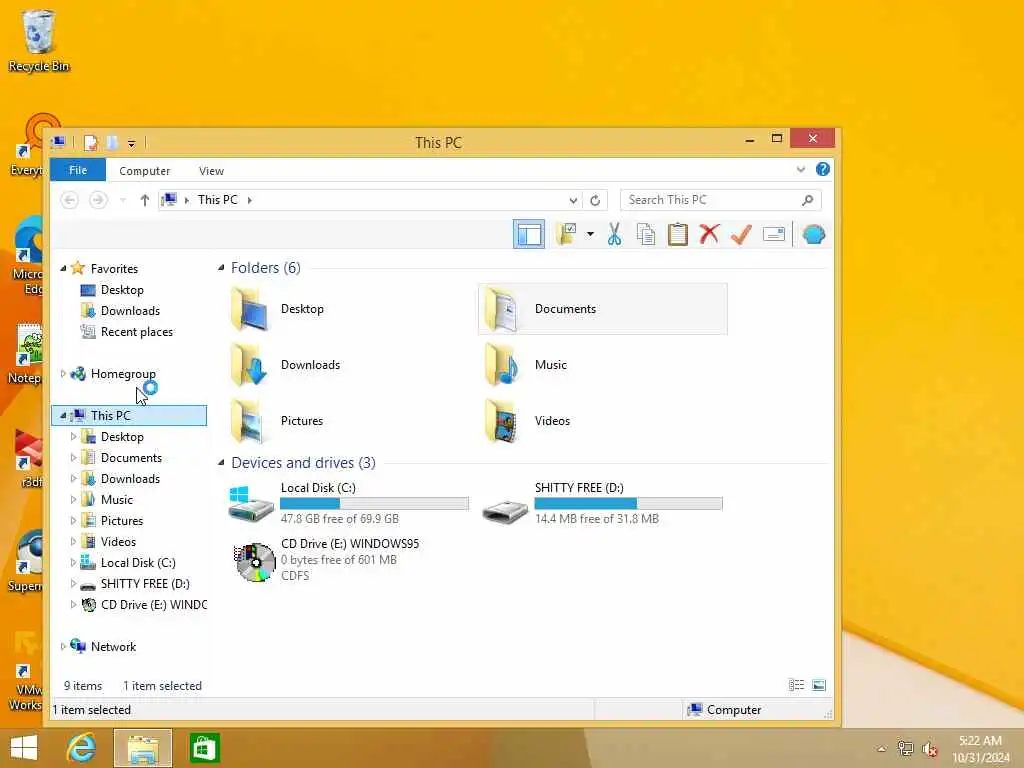The image size is (1024, 768).
Task: Click the red X Delete icon
Action: click(x=709, y=234)
